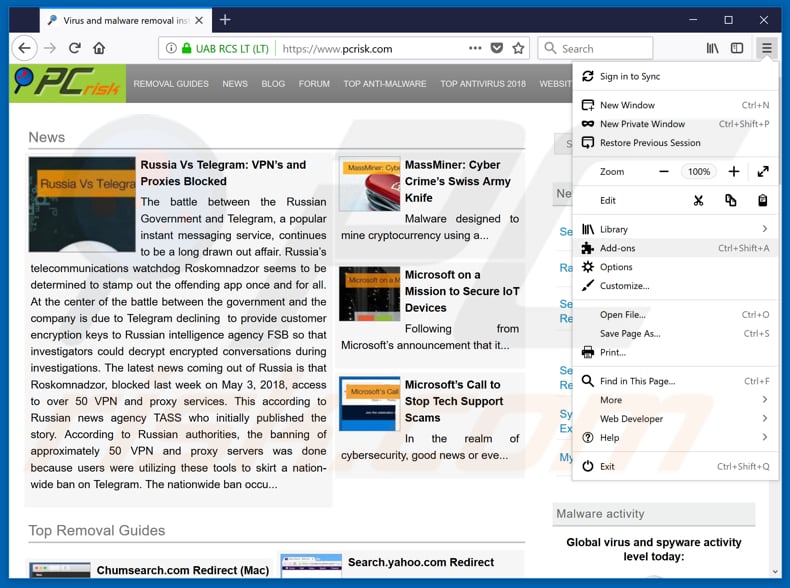The height and width of the screenshot is (588, 790).
Task: Click the forward navigation arrow
Action: (x=50, y=48)
